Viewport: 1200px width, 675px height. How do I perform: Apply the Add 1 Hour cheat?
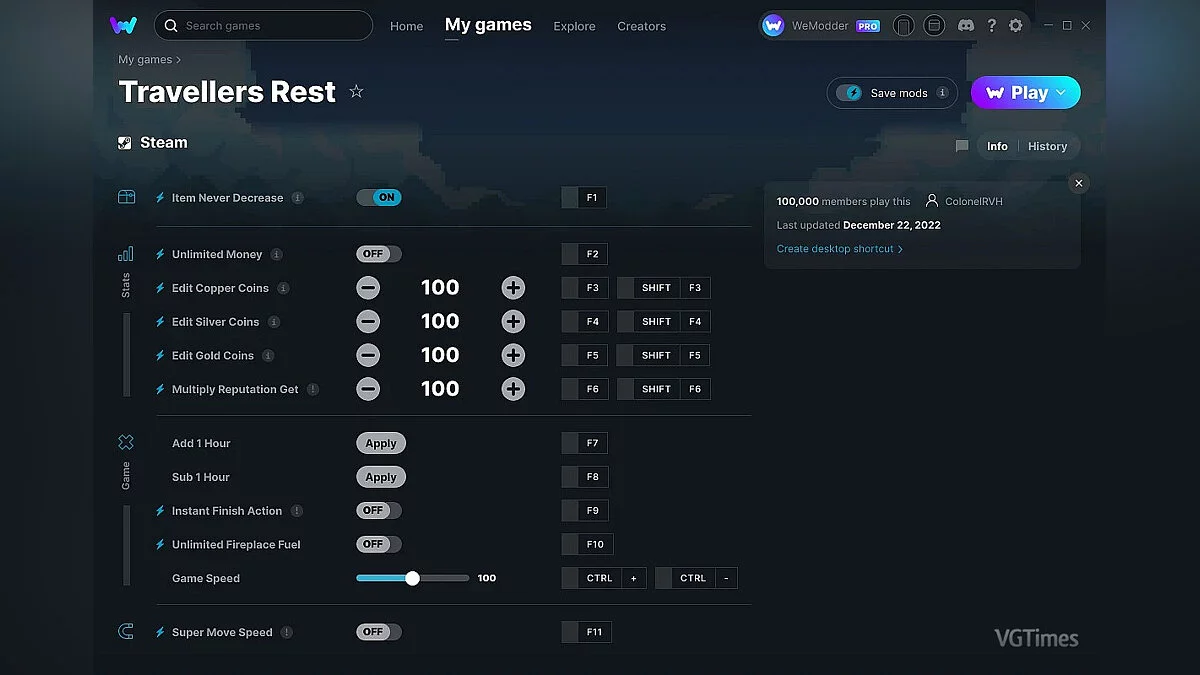tap(381, 444)
